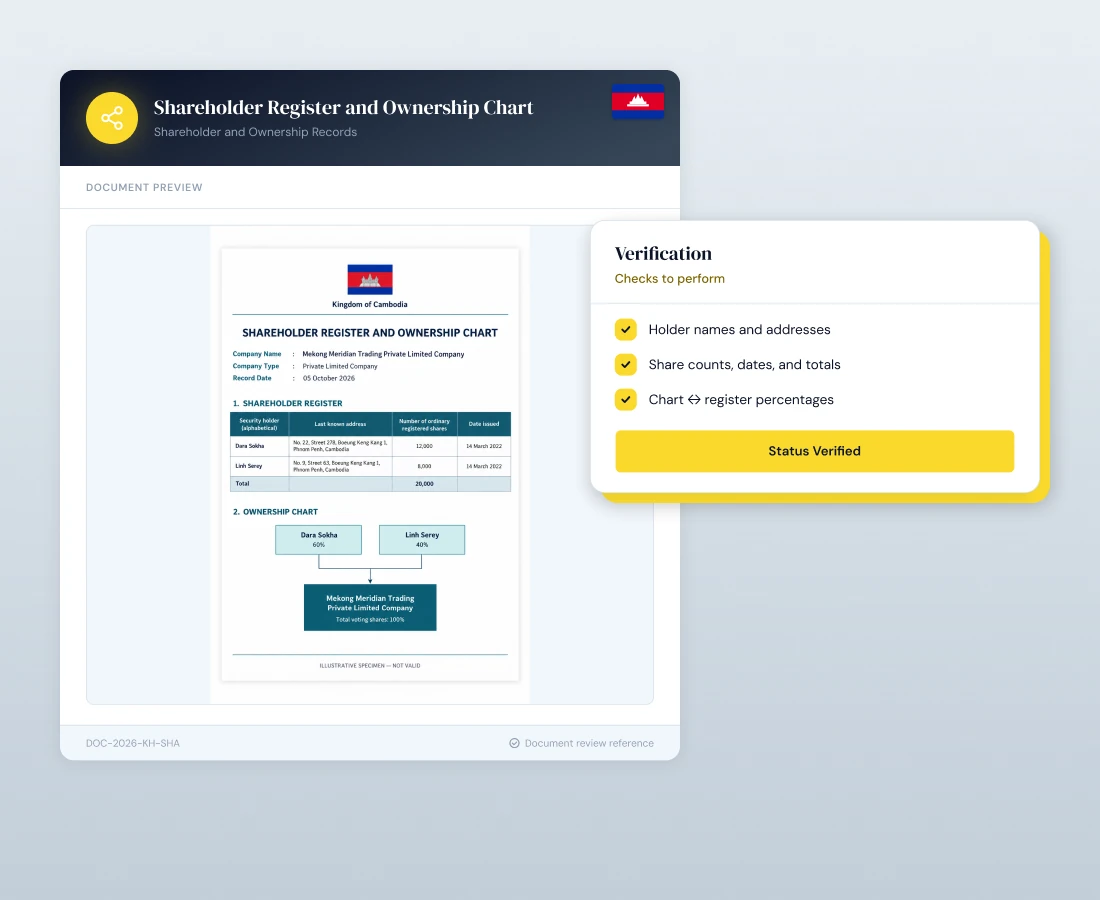Click the Verification panel heading
The height and width of the screenshot is (900, 1100).
click(x=663, y=253)
